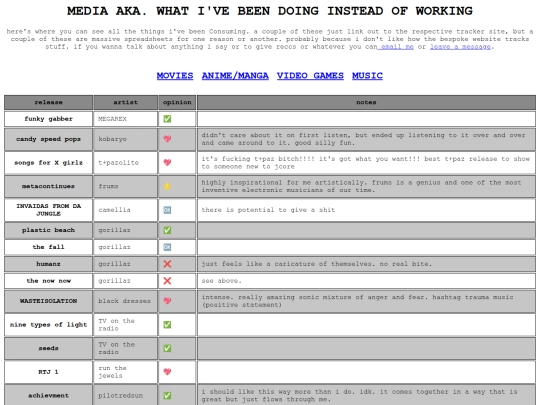Select the 'funky gabber' release cell

[49, 119]
